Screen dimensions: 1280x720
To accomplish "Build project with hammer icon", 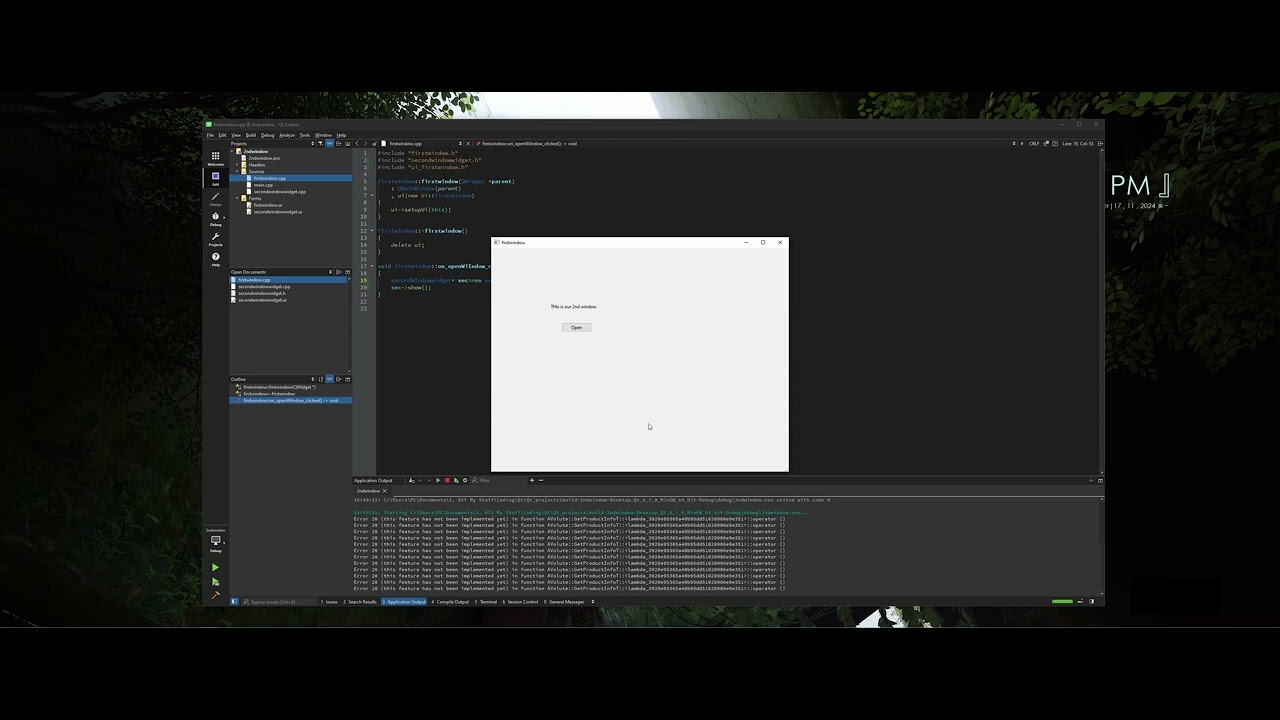I will (215, 595).
